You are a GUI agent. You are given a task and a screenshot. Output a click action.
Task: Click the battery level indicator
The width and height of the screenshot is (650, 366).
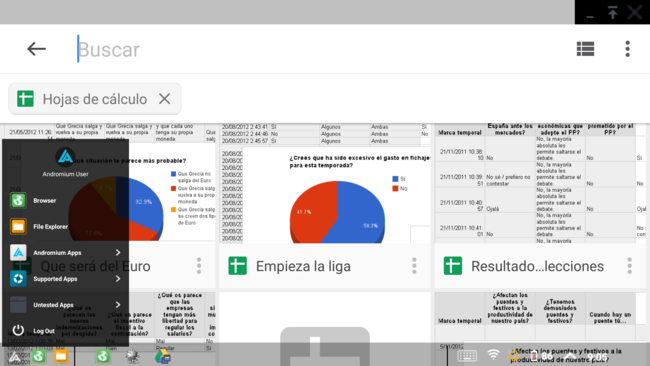[543, 356]
